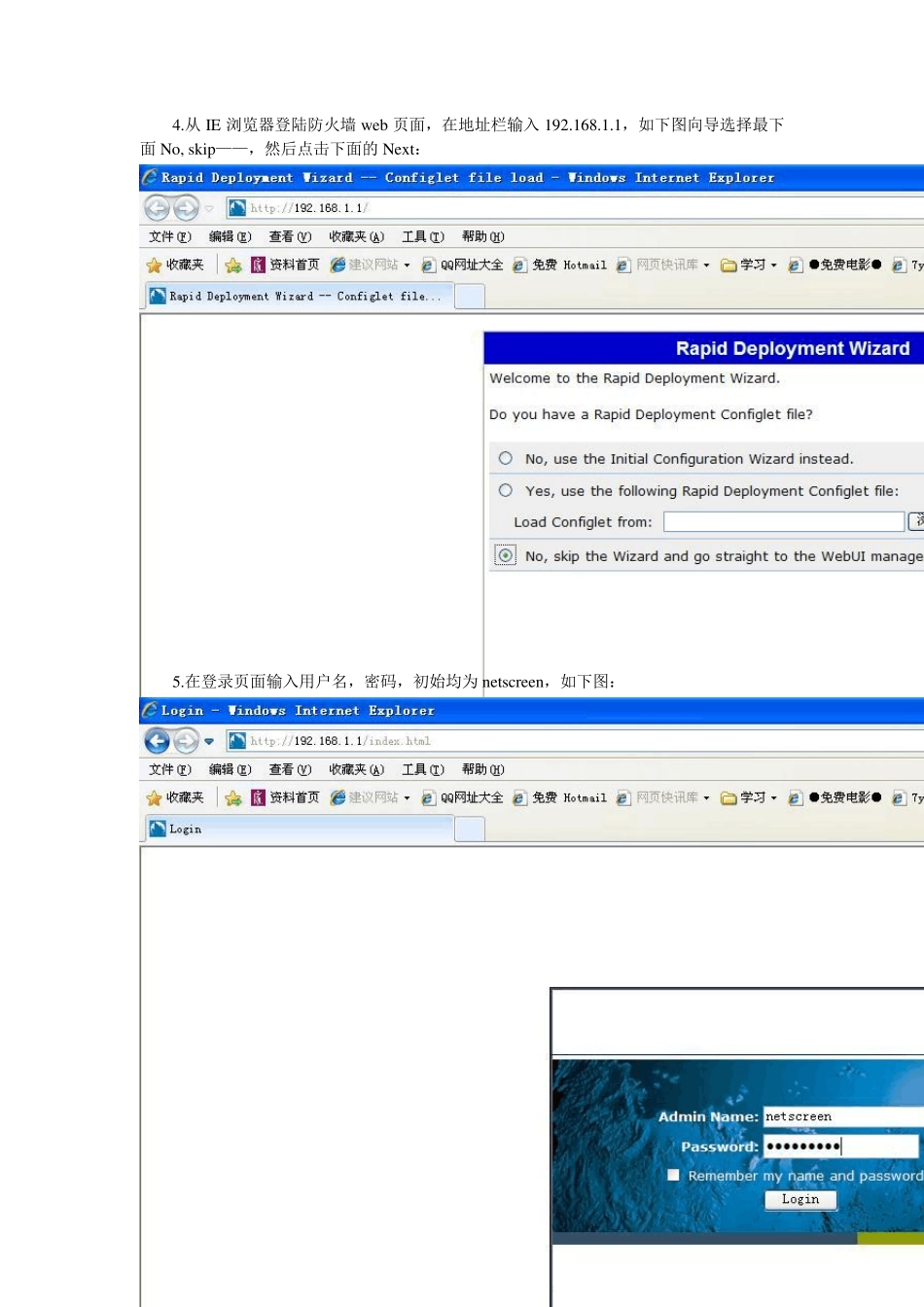Image resolution: width=924 pixels, height=1307 pixels.
Task: Open 免费 Hotmail bookmark in Login window
Action: (x=559, y=797)
